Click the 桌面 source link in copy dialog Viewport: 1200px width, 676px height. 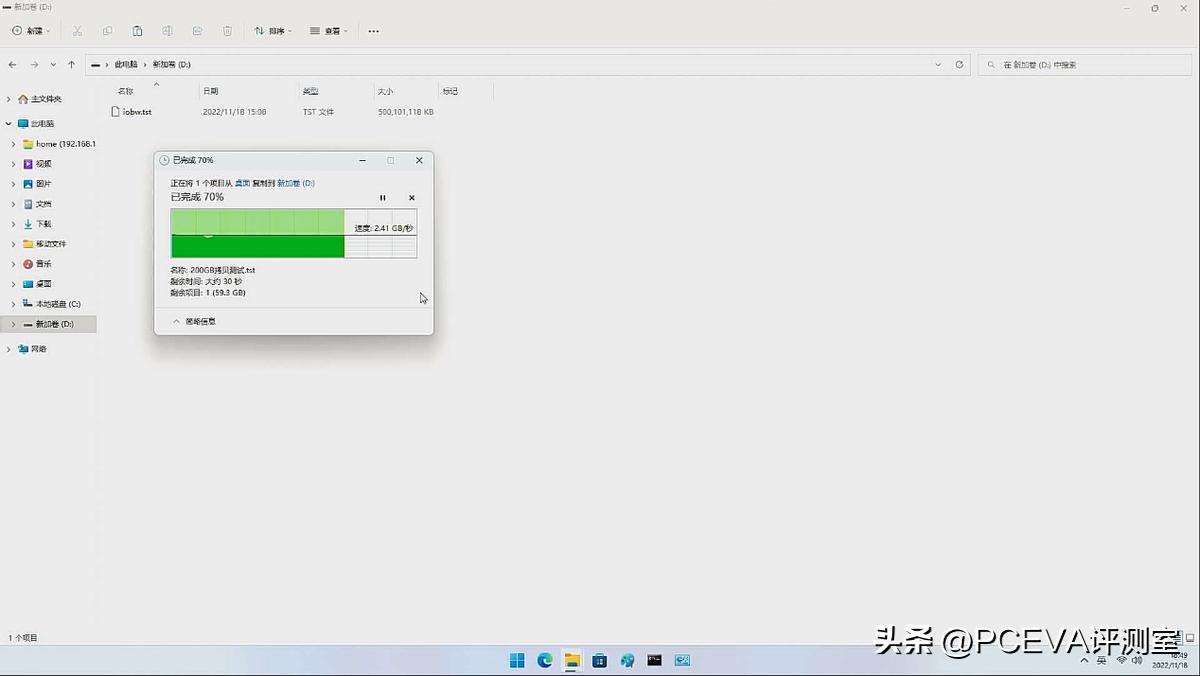[x=240, y=183]
